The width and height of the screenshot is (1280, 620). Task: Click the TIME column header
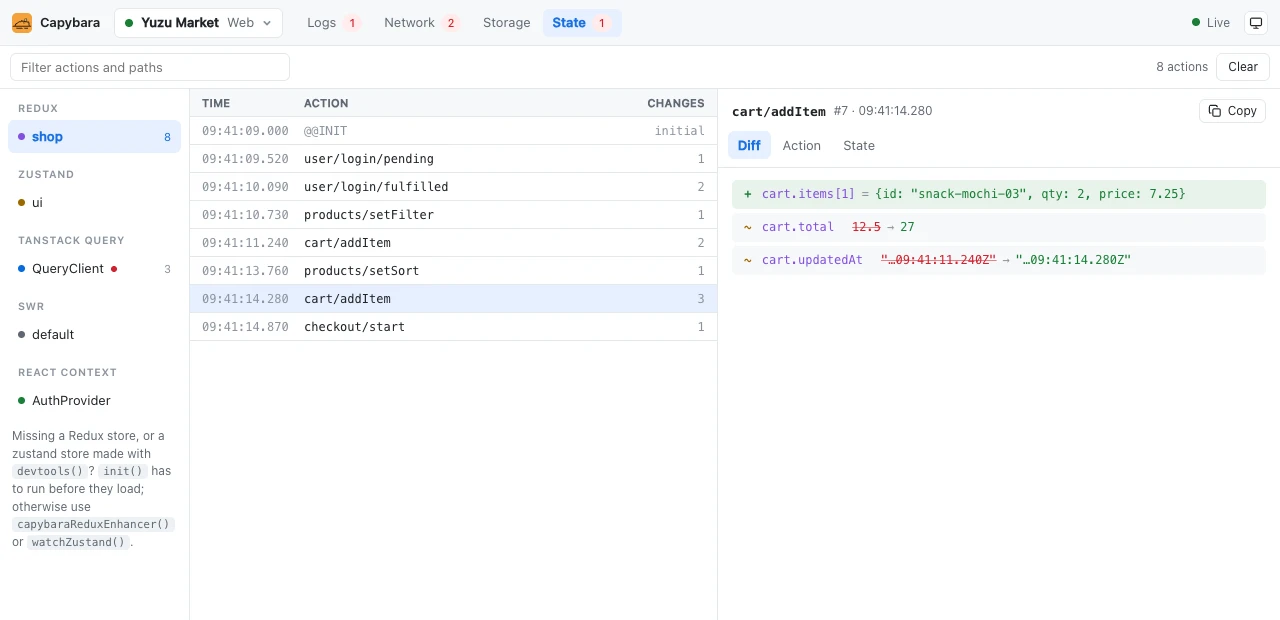point(216,103)
